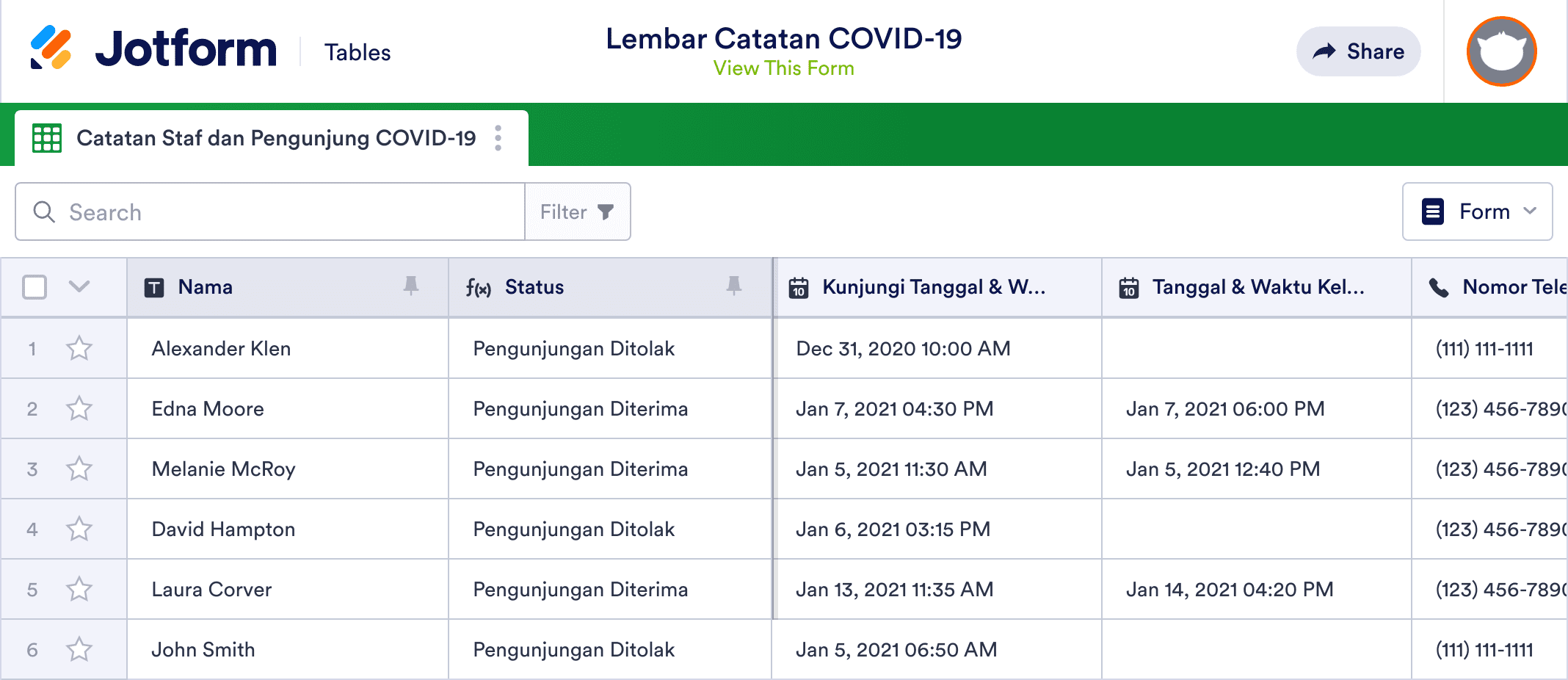This screenshot has width=1568, height=680.
Task: Expand the row selection chevron in the header
Action: click(x=79, y=287)
